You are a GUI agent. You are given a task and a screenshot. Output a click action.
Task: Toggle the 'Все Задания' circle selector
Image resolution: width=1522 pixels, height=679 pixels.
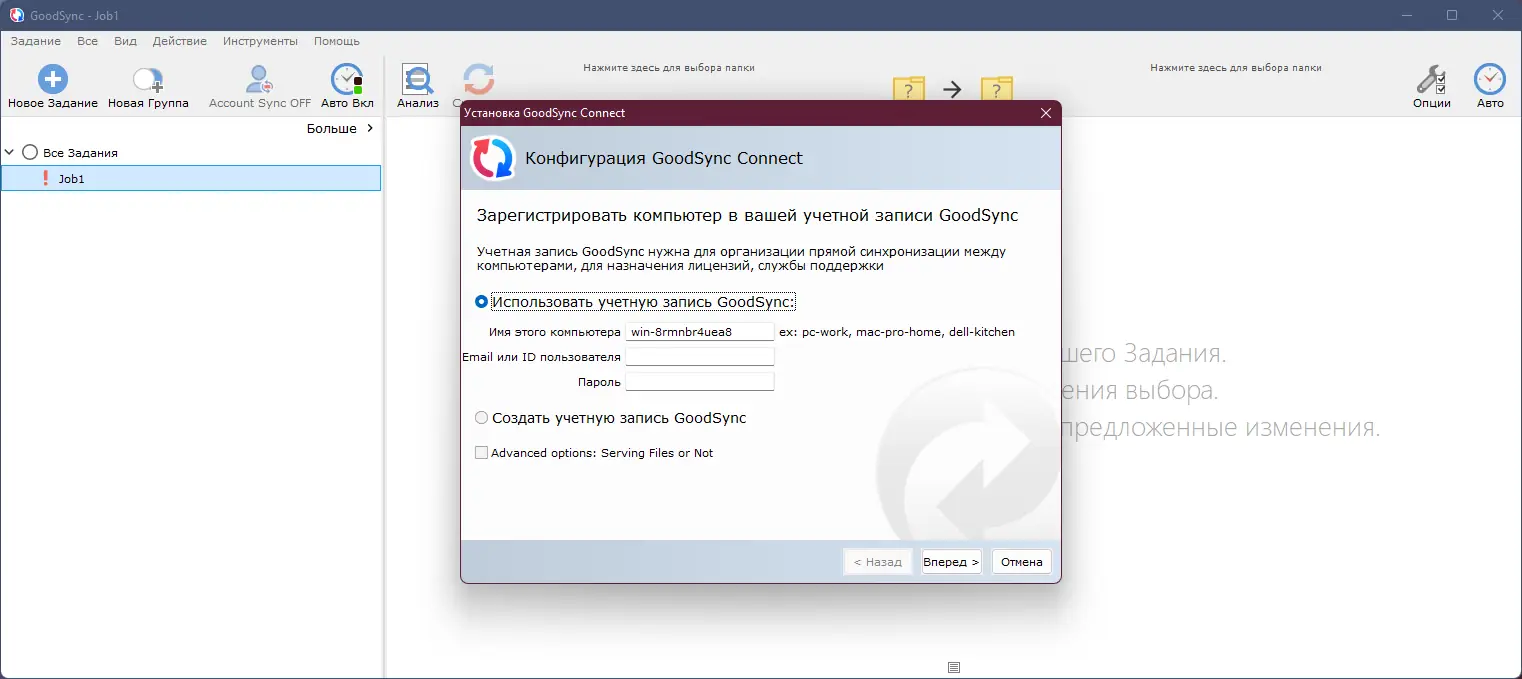click(30, 152)
